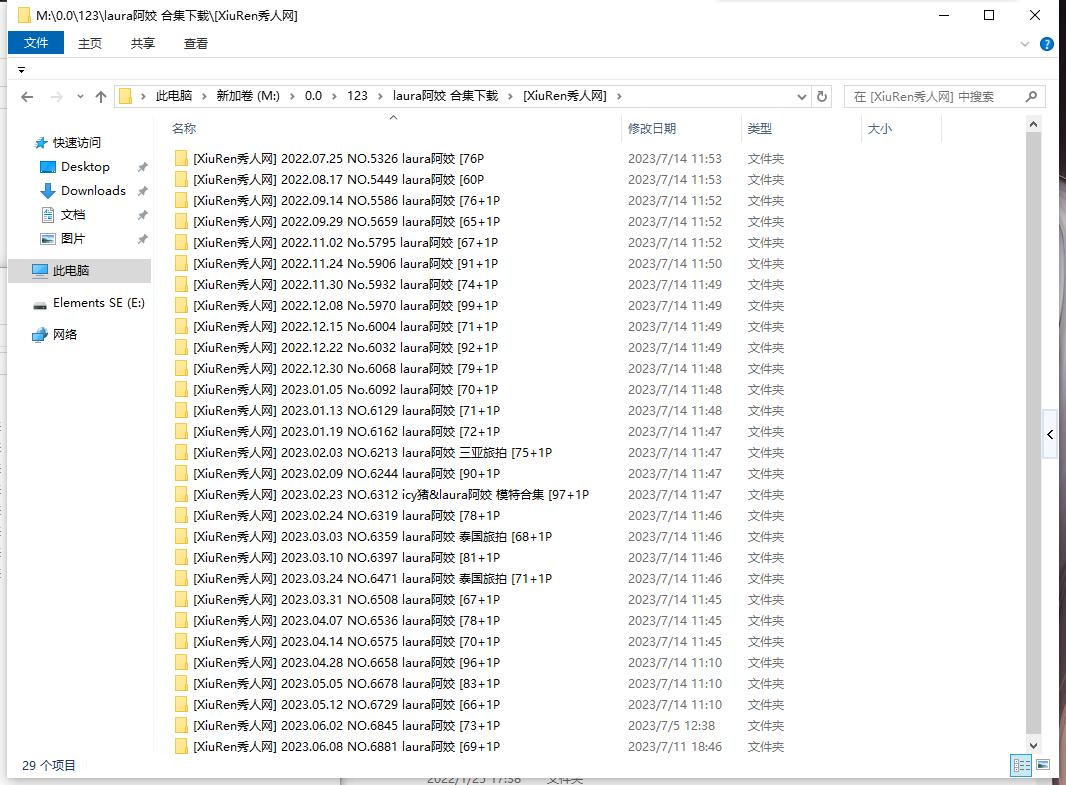Click the Forward navigation arrow
This screenshot has width=1066, height=785.
click(56, 97)
